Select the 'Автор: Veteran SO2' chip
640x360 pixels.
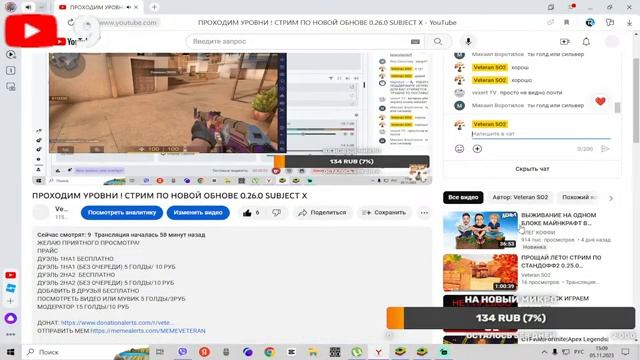(520, 198)
